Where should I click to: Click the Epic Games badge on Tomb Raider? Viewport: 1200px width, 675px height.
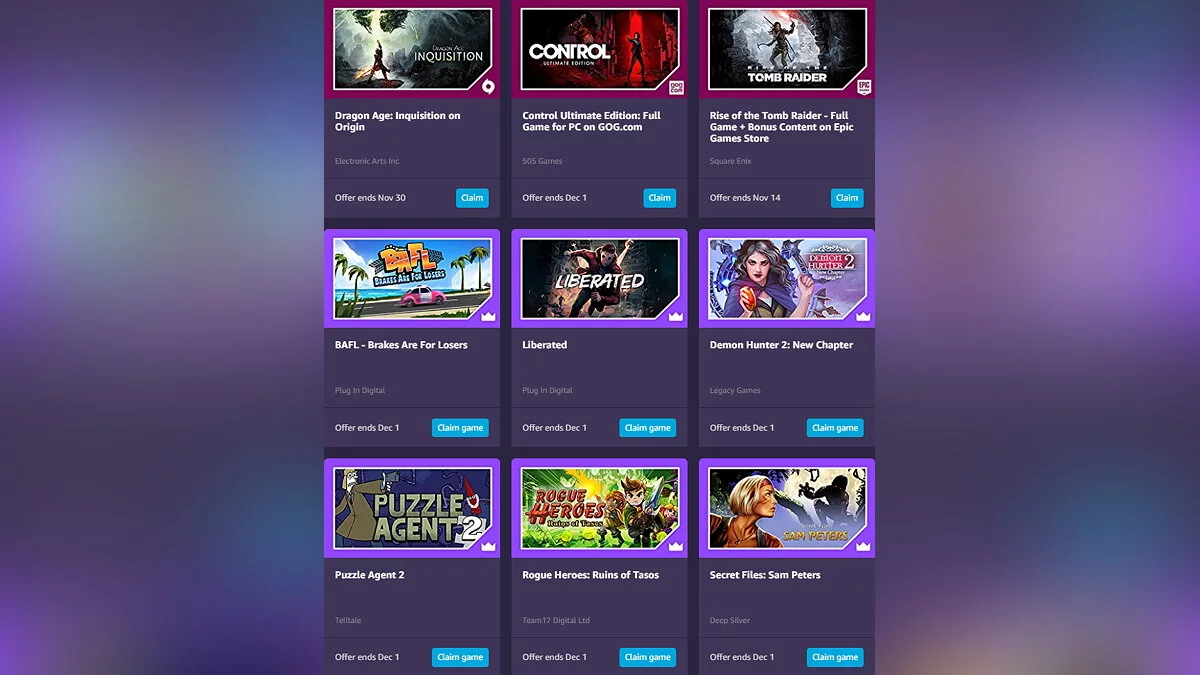click(863, 87)
